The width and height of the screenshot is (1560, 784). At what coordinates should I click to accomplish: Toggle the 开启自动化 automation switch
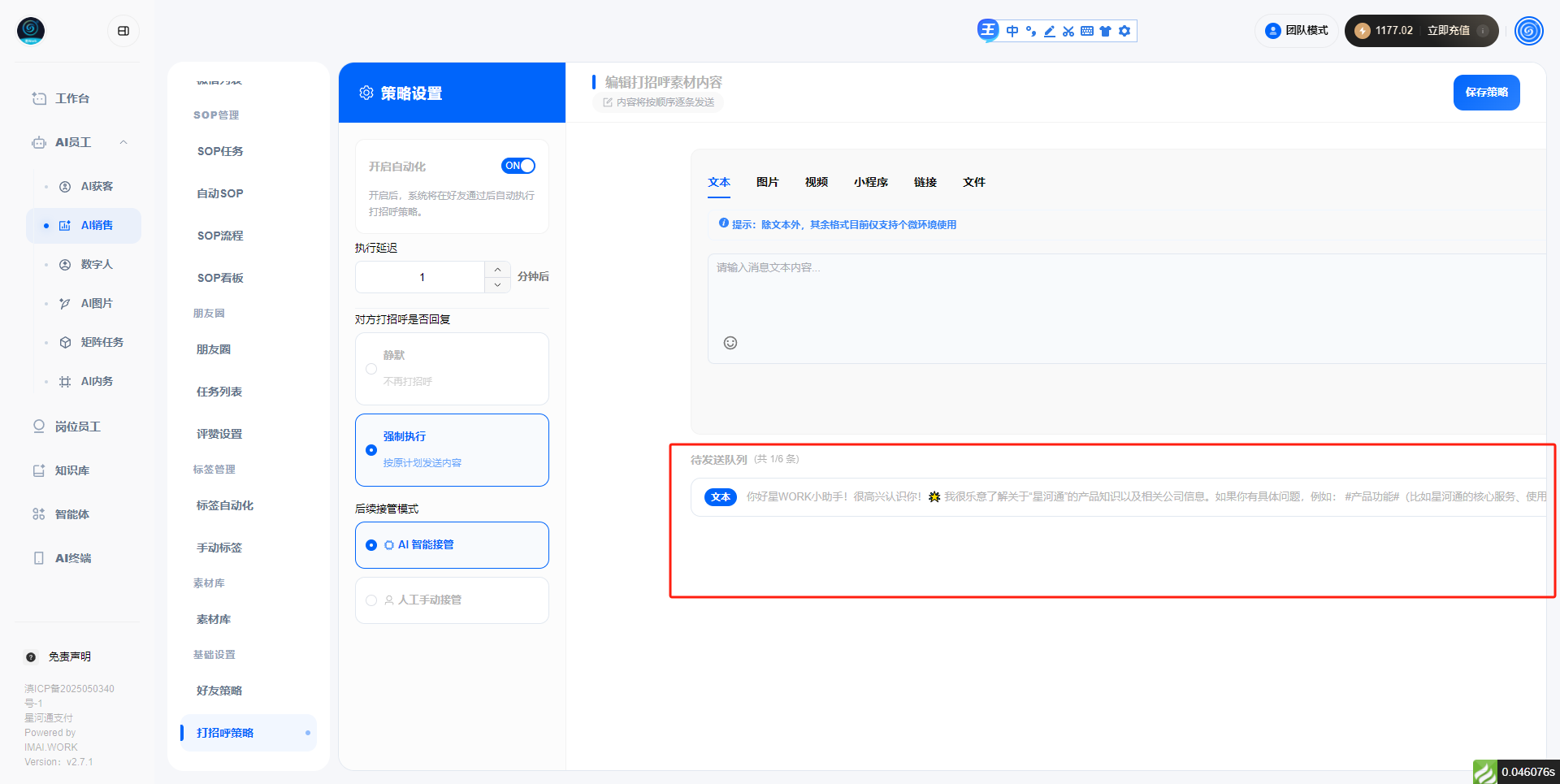click(518, 166)
